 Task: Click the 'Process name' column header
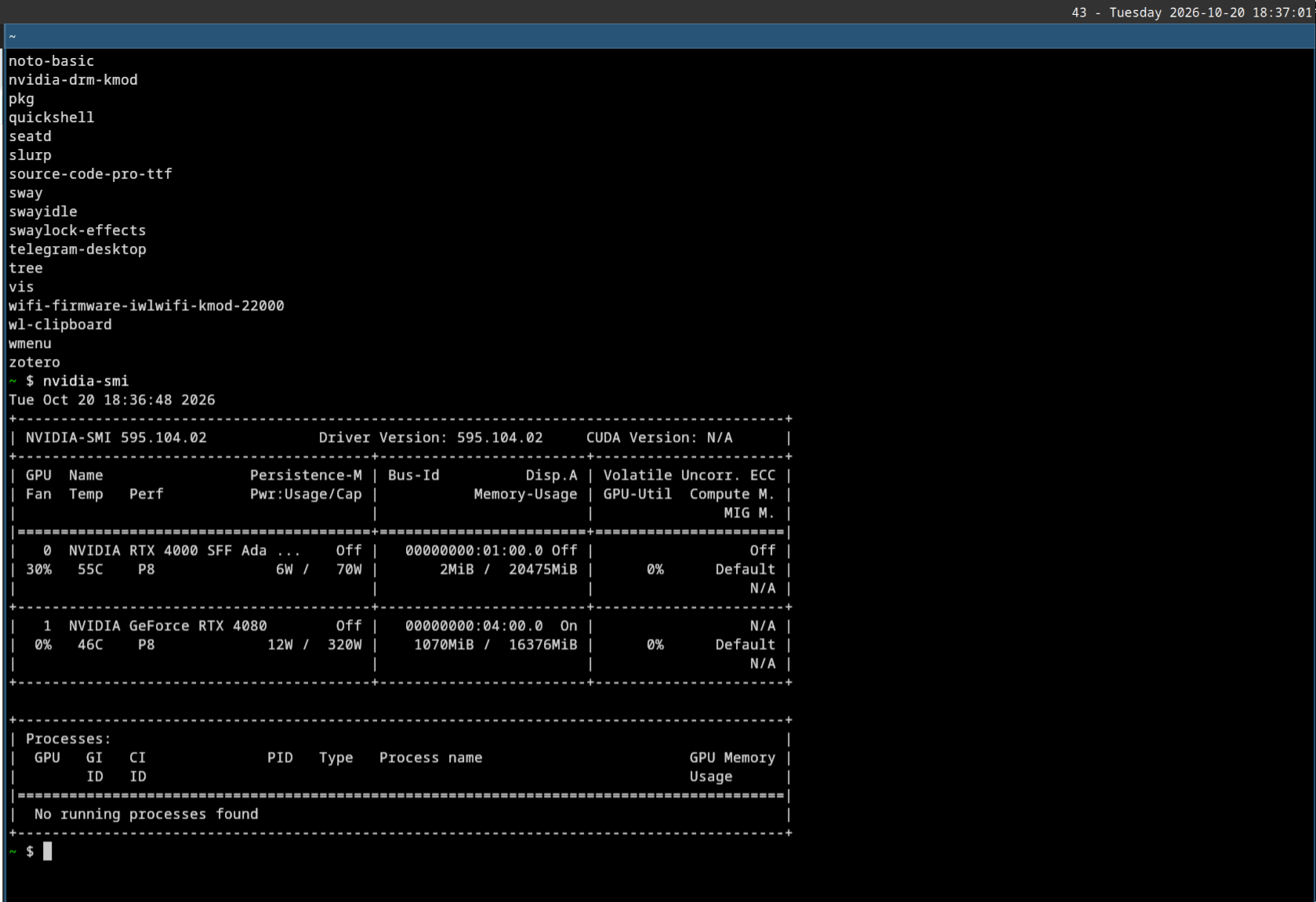tap(430, 757)
